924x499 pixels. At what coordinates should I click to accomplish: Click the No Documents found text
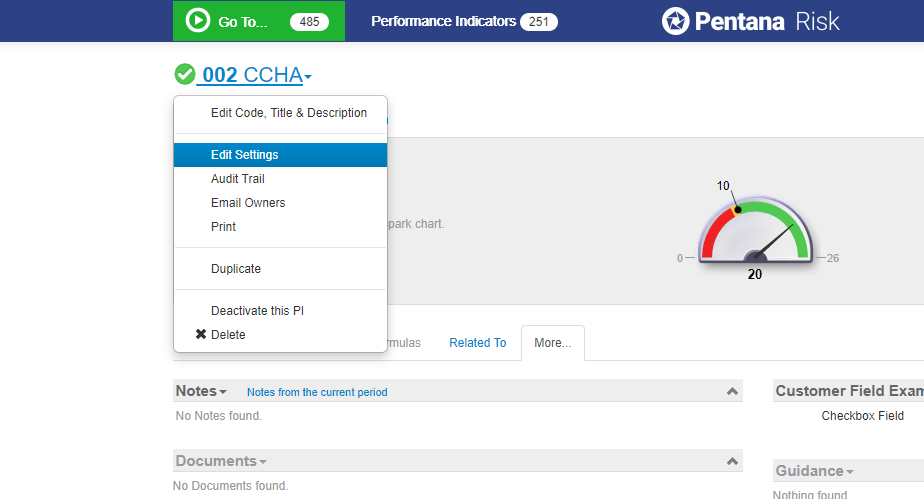click(230, 486)
